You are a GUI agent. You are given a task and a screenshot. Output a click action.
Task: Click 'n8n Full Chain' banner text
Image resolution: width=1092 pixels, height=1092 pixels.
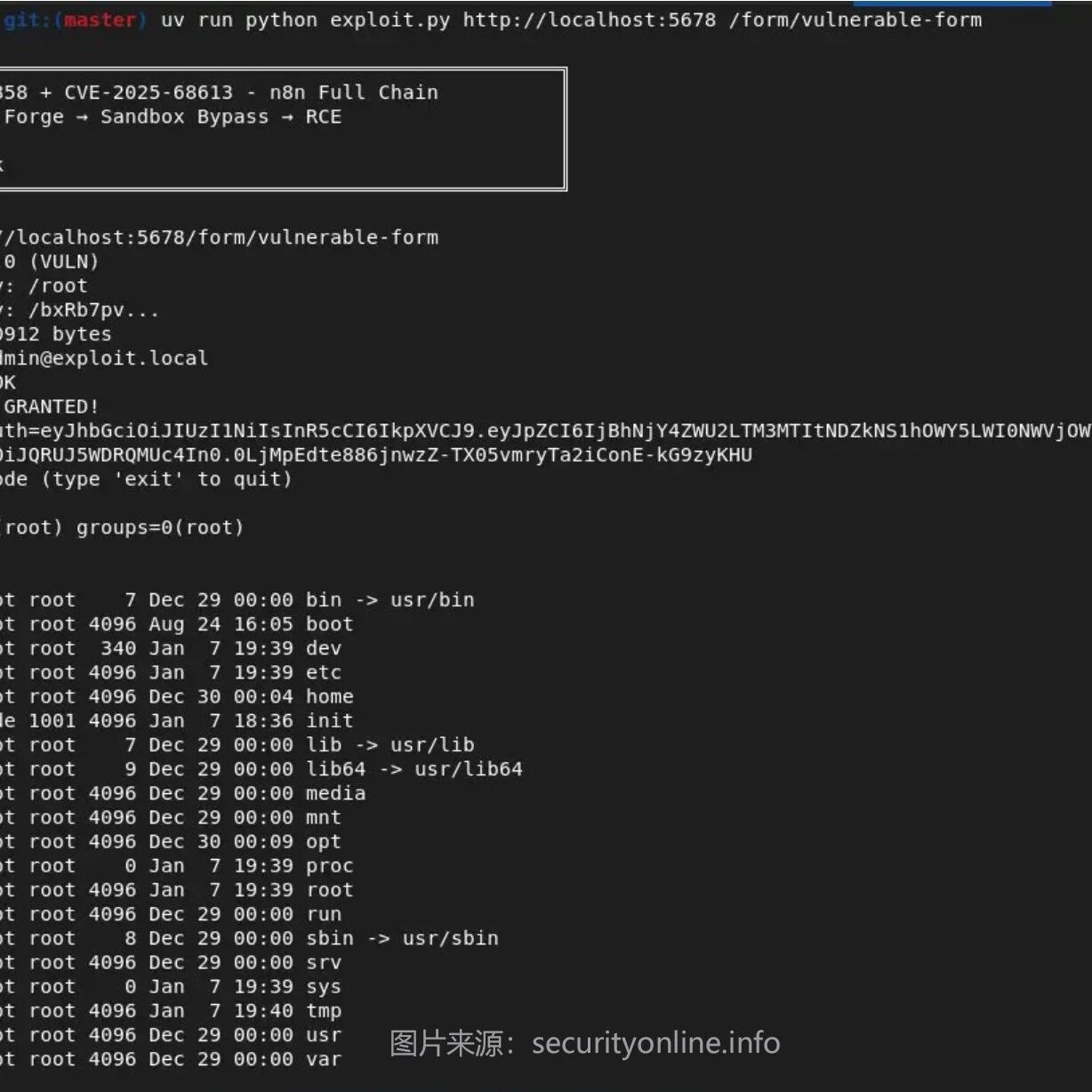(354, 92)
